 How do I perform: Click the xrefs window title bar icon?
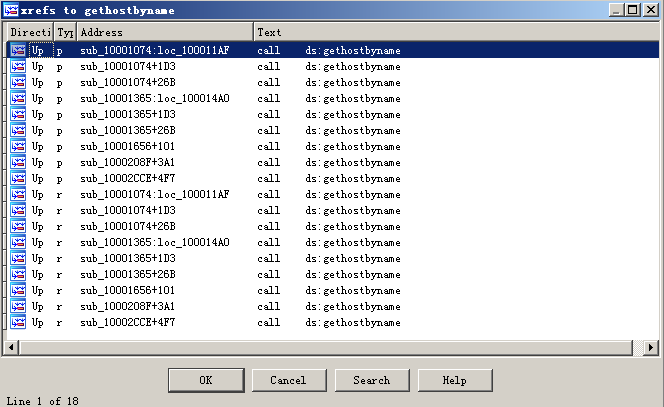click(x=11, y=10)
